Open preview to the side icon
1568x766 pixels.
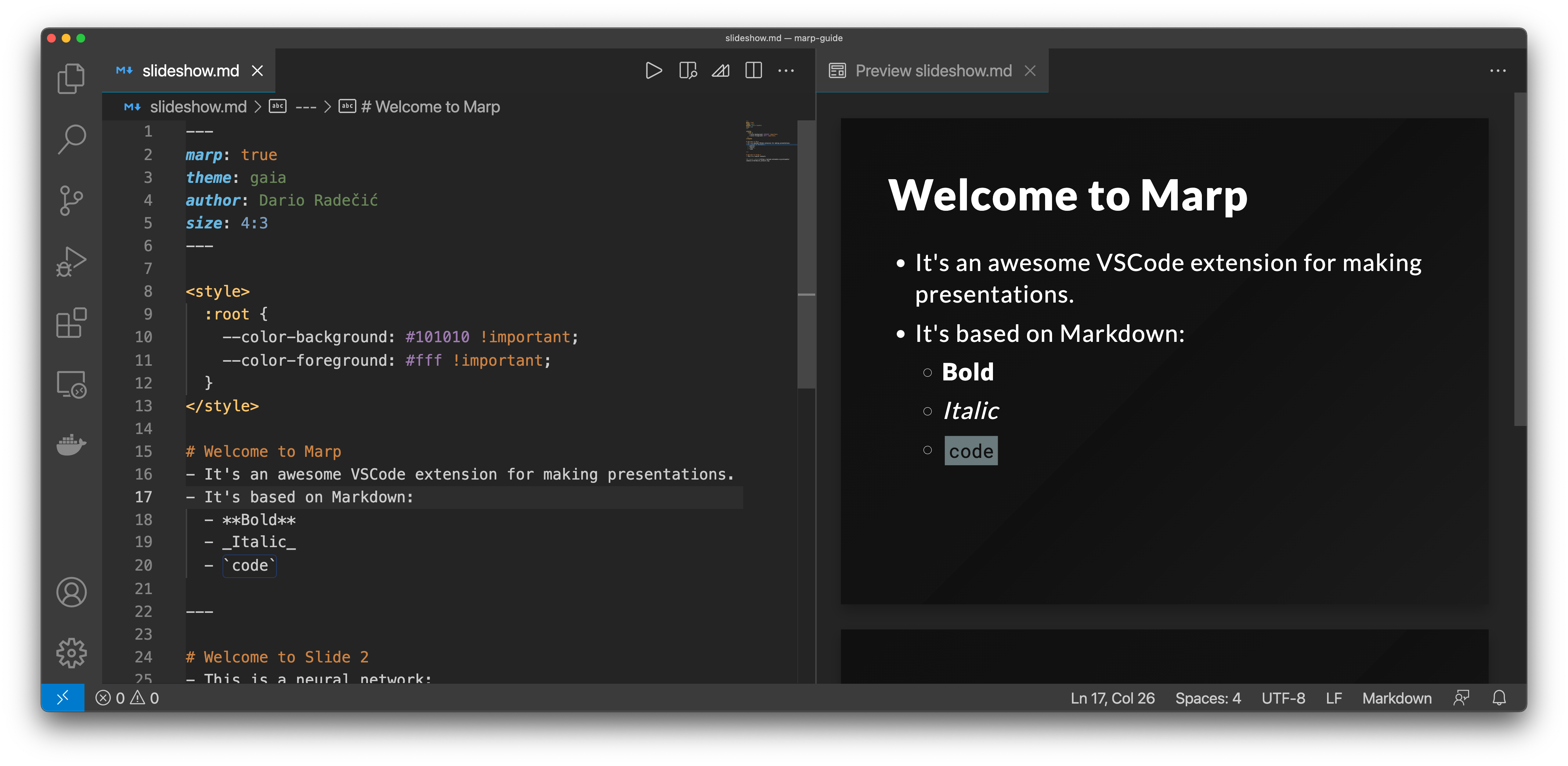point(688,71)
